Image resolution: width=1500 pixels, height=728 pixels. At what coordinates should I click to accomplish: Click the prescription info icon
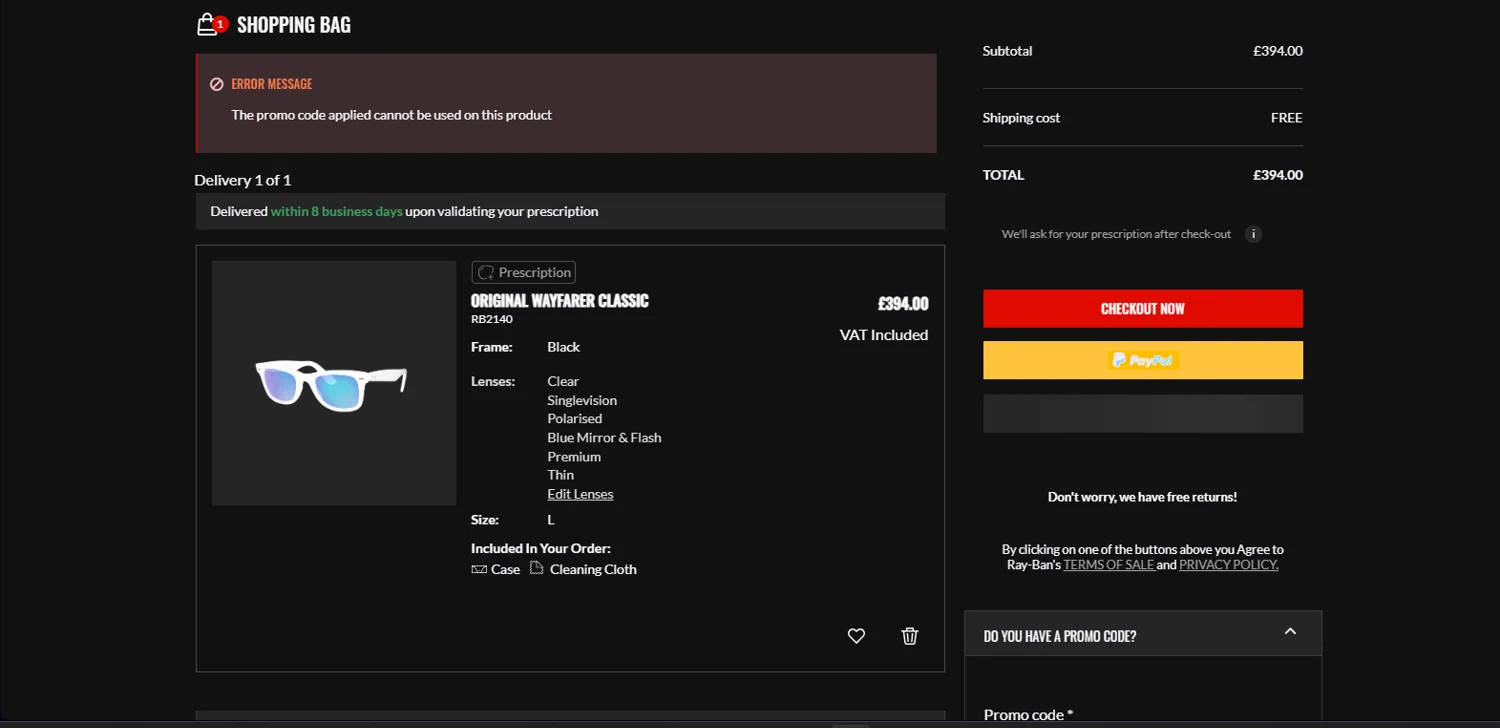pos(1253,234)
